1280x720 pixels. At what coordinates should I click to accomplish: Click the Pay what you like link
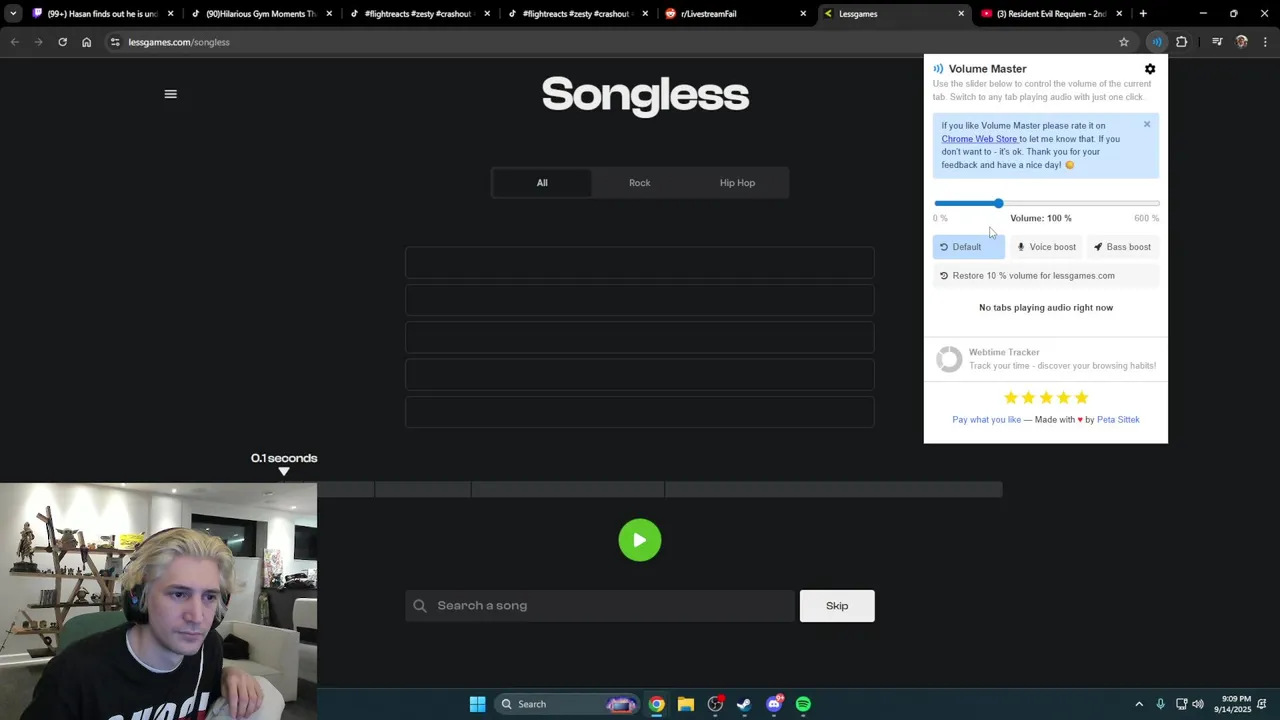[x=986, y=420]
